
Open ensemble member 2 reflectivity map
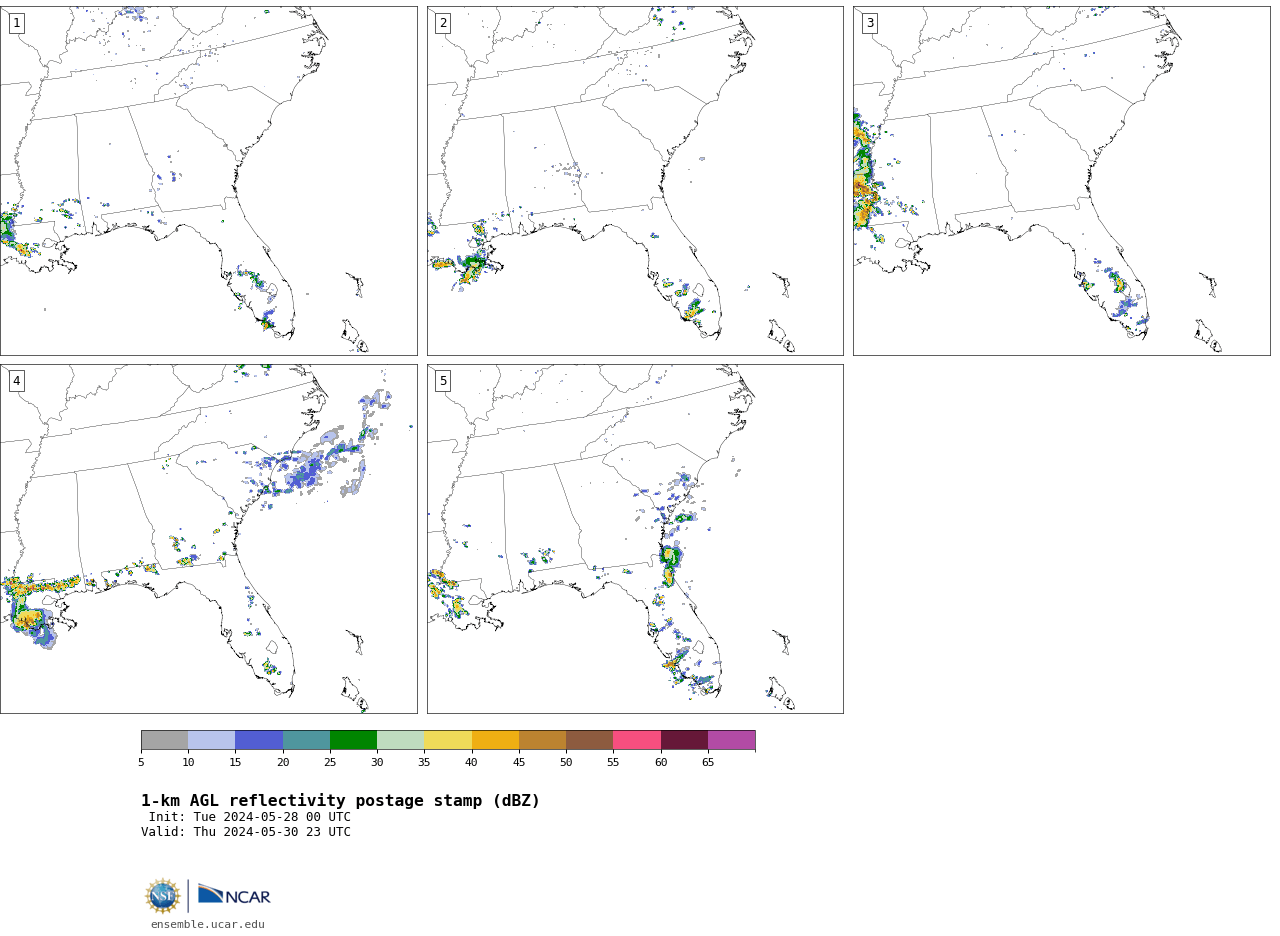[635, 181]
